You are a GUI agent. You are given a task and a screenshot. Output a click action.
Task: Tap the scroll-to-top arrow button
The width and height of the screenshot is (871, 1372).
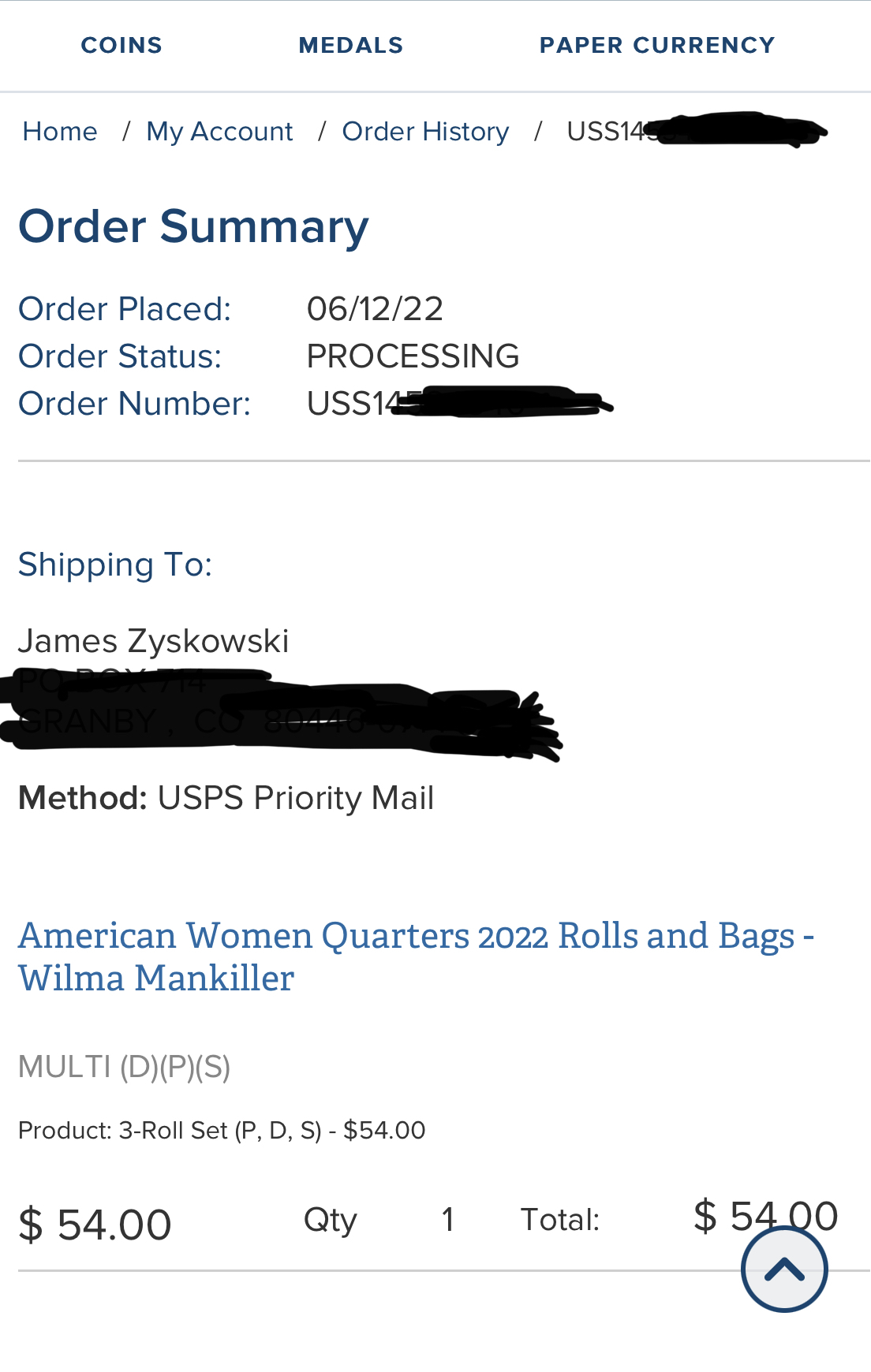784,1269
